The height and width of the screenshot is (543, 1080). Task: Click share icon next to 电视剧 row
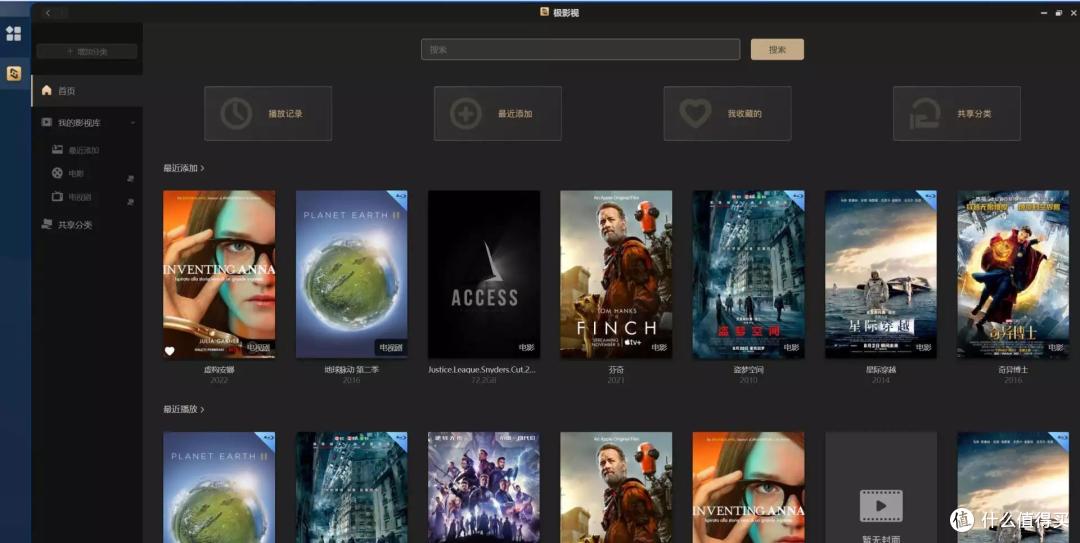click(130, 202)
